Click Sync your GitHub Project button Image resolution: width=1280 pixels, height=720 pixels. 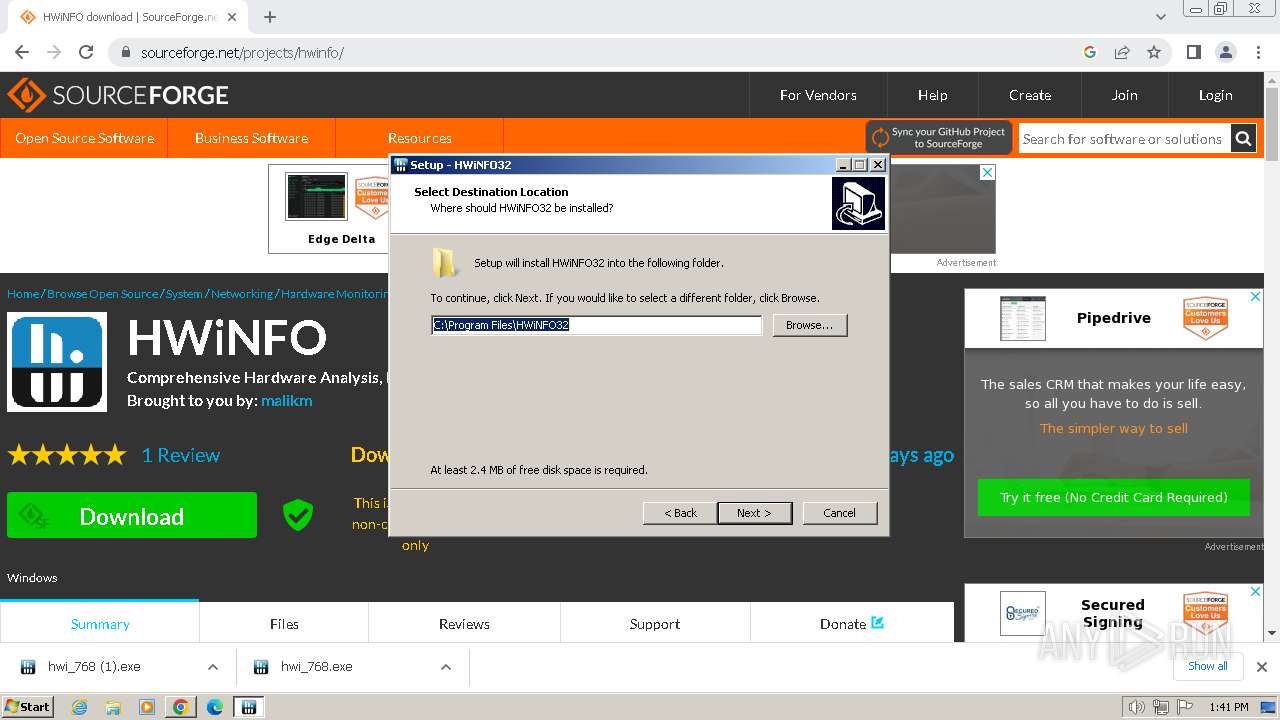(939, 138)
